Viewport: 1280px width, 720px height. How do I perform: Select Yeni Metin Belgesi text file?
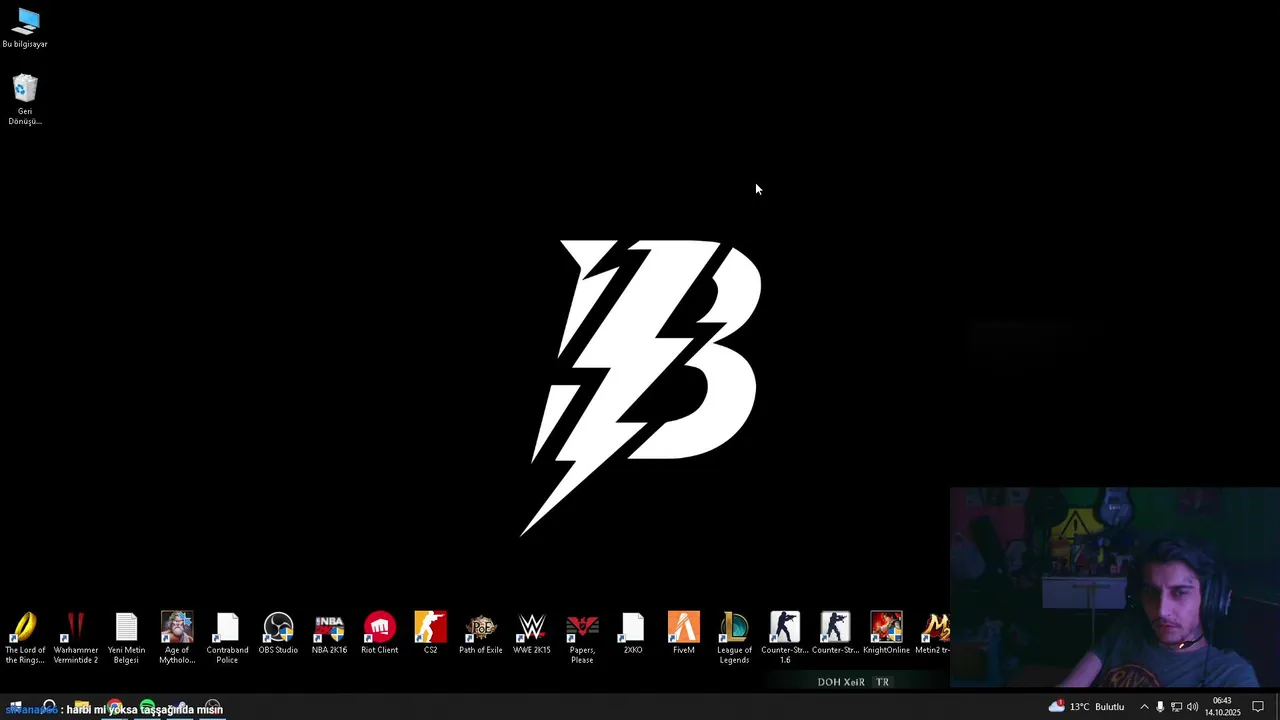(x=126, y=638)
